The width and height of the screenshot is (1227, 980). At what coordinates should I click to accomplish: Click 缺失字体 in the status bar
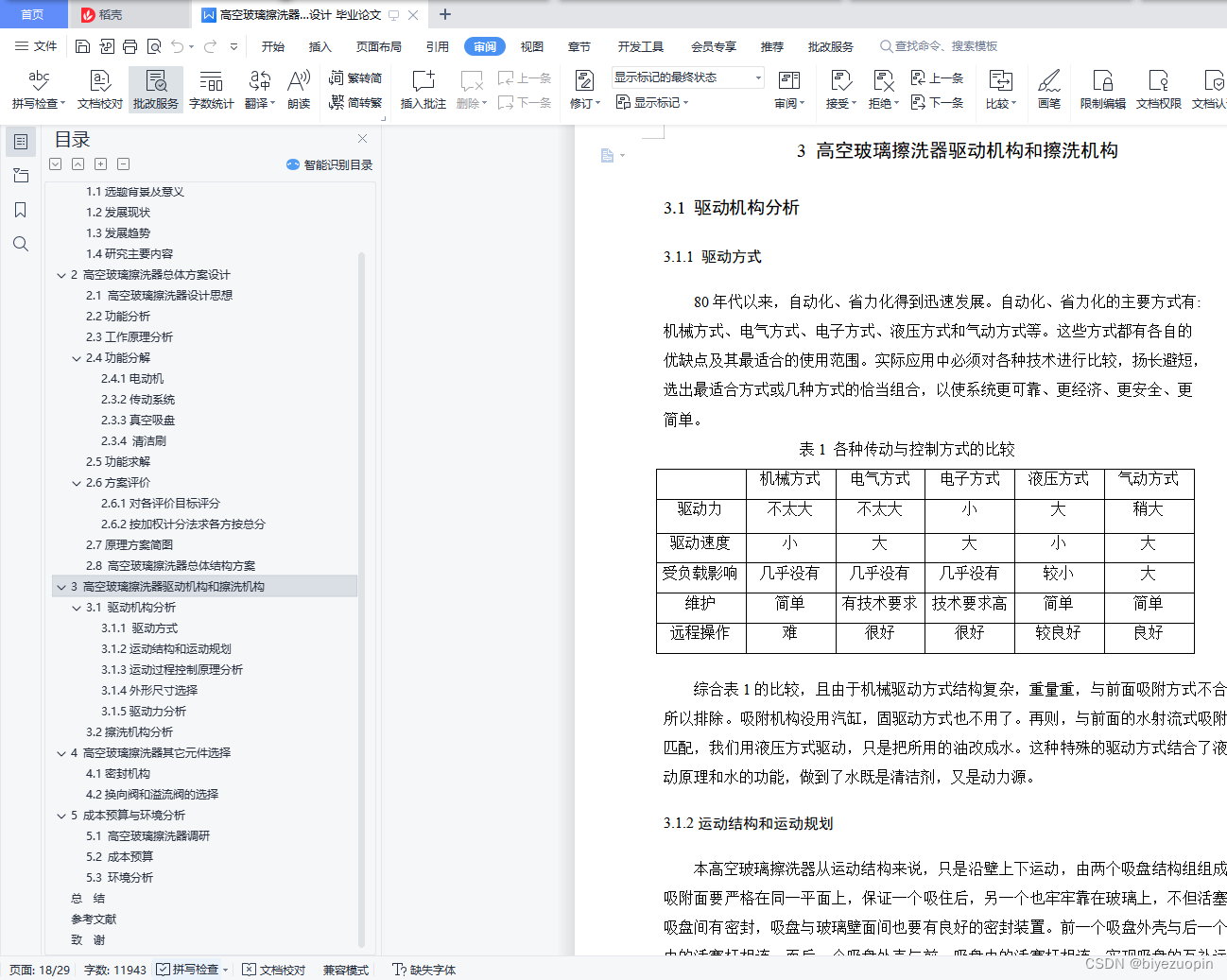[x=424, y=970]
